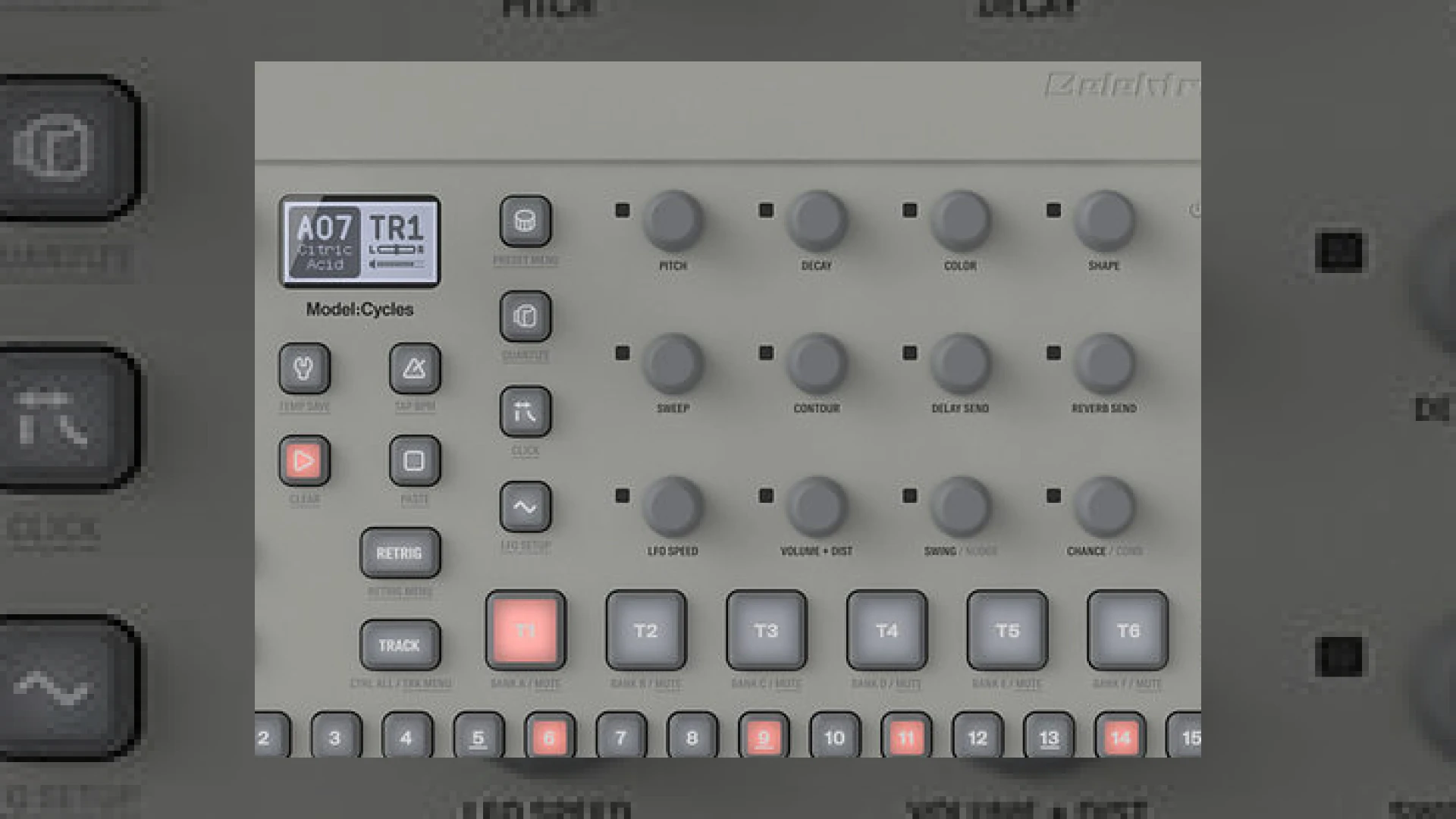Click the SWEEP knob
This screenshot has height=819, width=1456.
click(673, 363)
